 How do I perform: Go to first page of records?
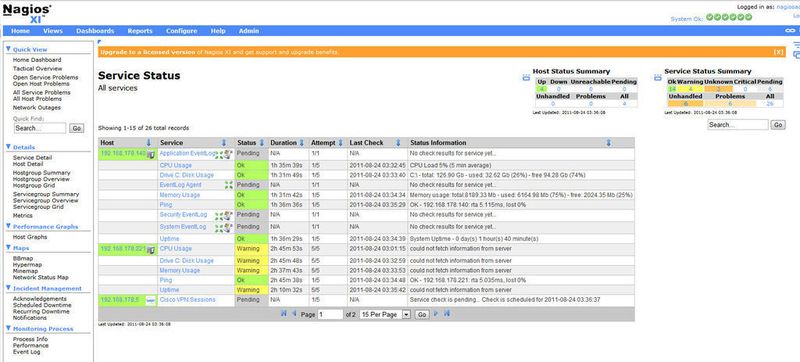pyautogui.click(x=284, y=314)
